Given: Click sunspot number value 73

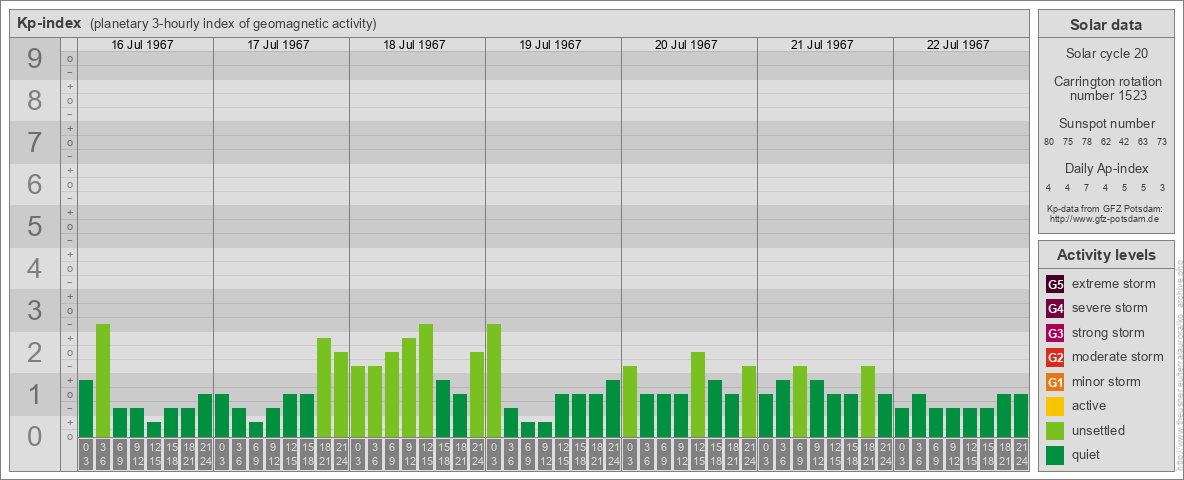Looking at the screenshot, I should 1162,141.
